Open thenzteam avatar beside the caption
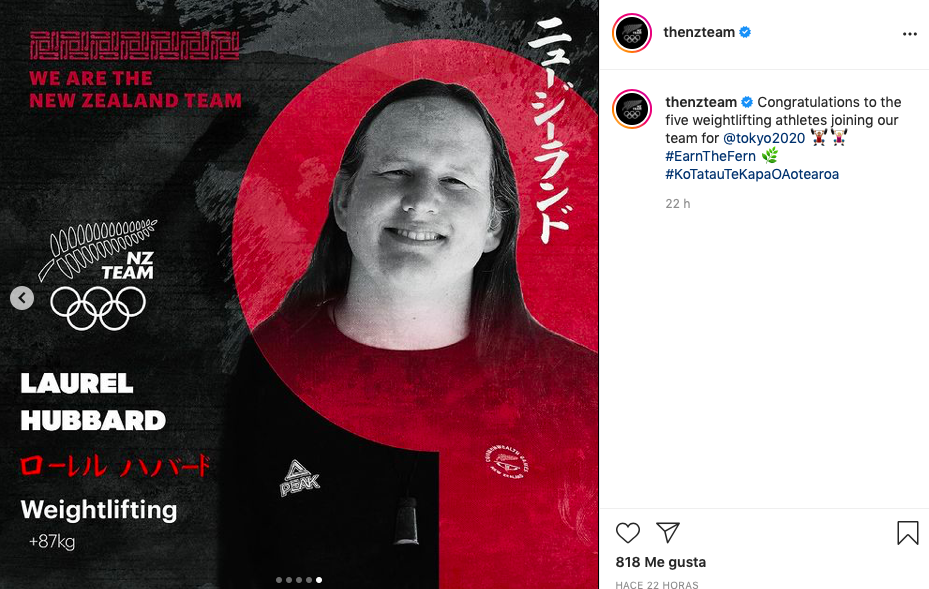The width and height of the screenshot is (929, 589). 632,109
